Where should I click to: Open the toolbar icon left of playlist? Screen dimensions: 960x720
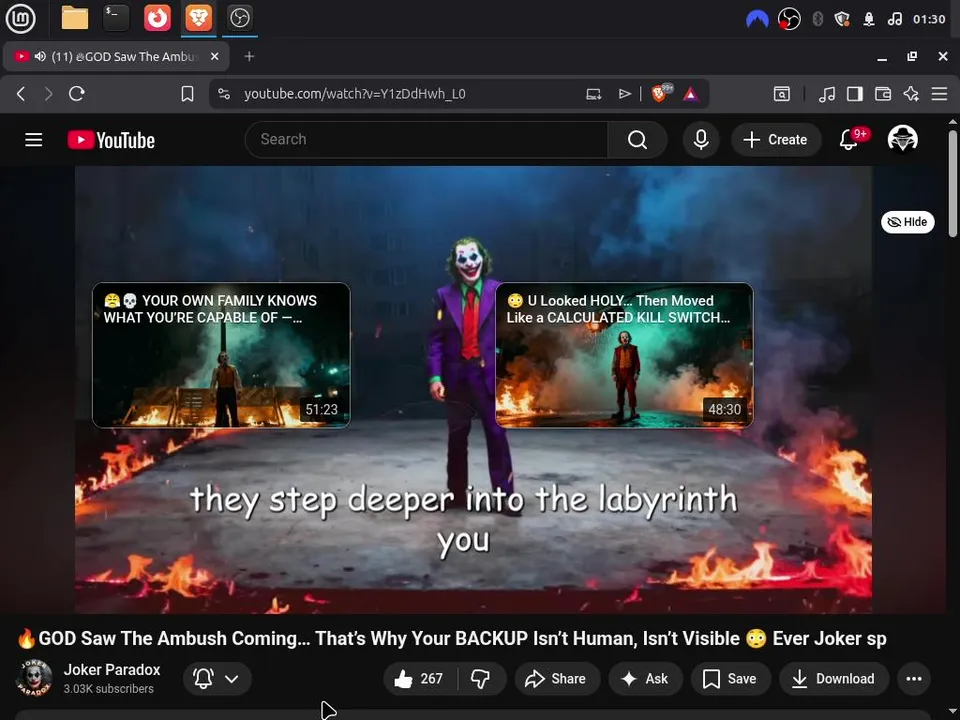click(782, 94)
